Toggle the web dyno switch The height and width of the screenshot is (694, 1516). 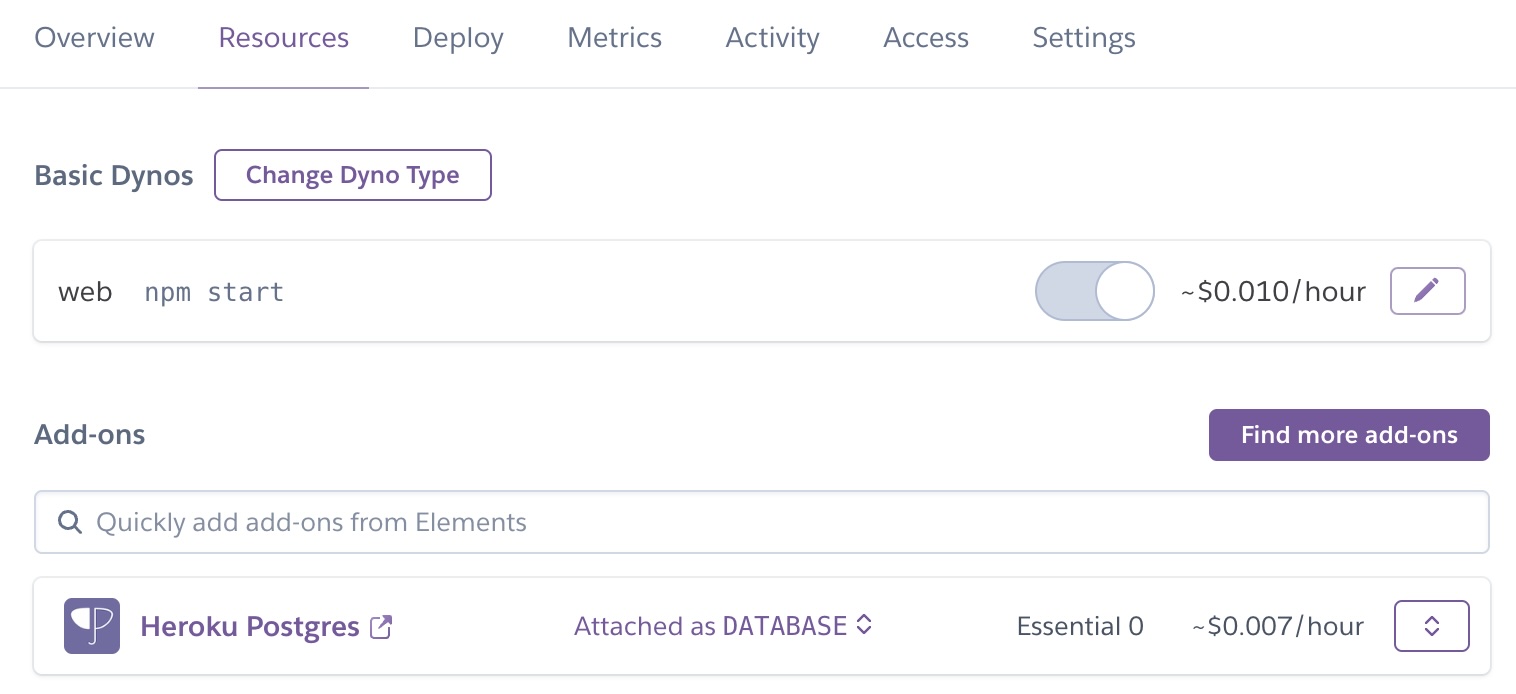(1094, 291)
